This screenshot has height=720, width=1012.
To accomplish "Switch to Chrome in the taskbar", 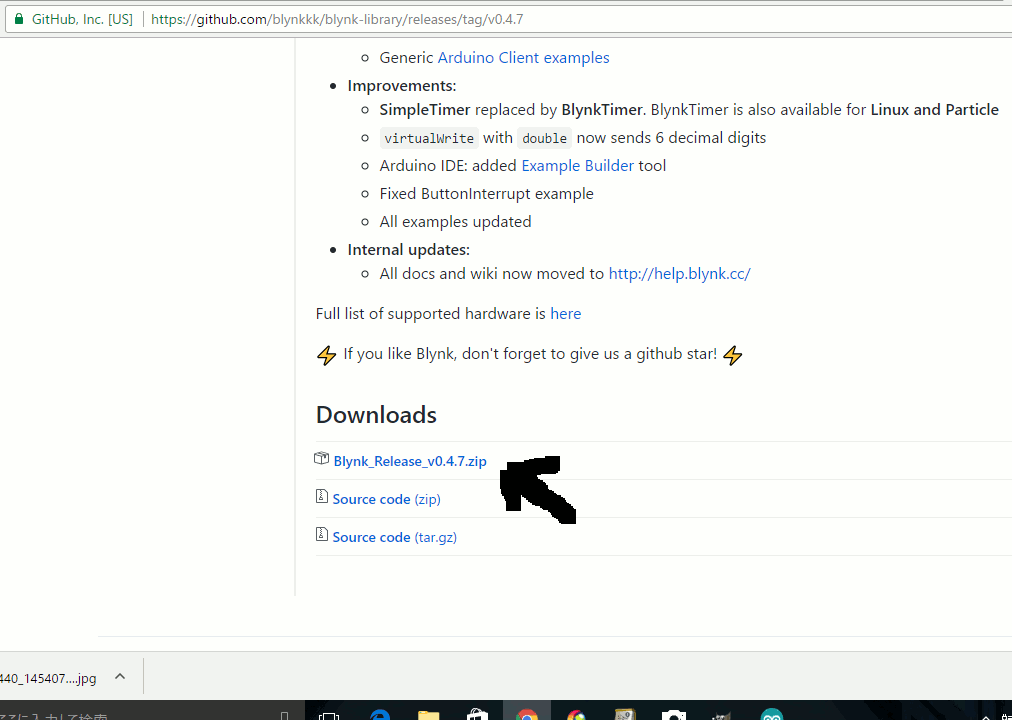I will (x=527, y=714).
